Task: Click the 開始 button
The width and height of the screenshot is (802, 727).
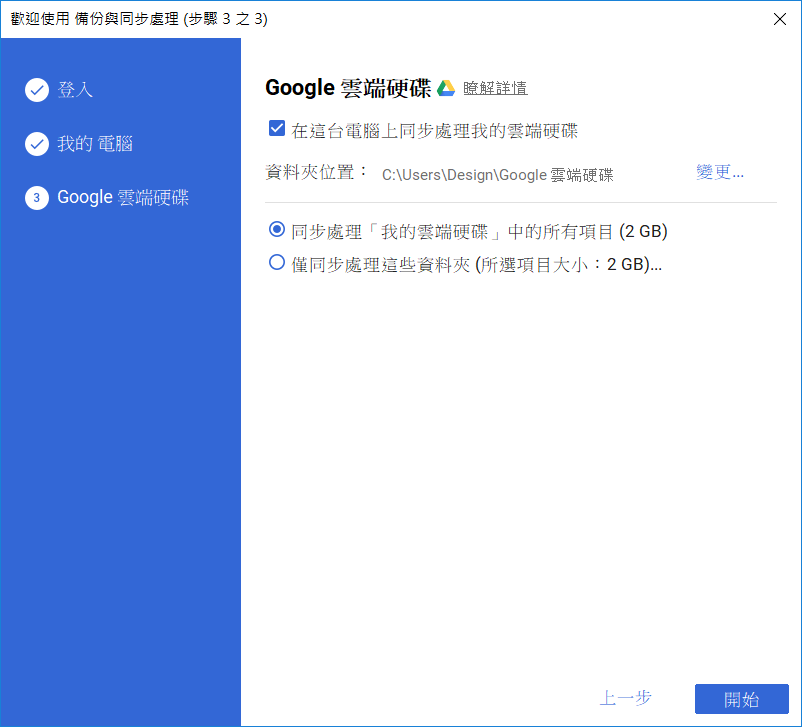Action: point(742,699)
